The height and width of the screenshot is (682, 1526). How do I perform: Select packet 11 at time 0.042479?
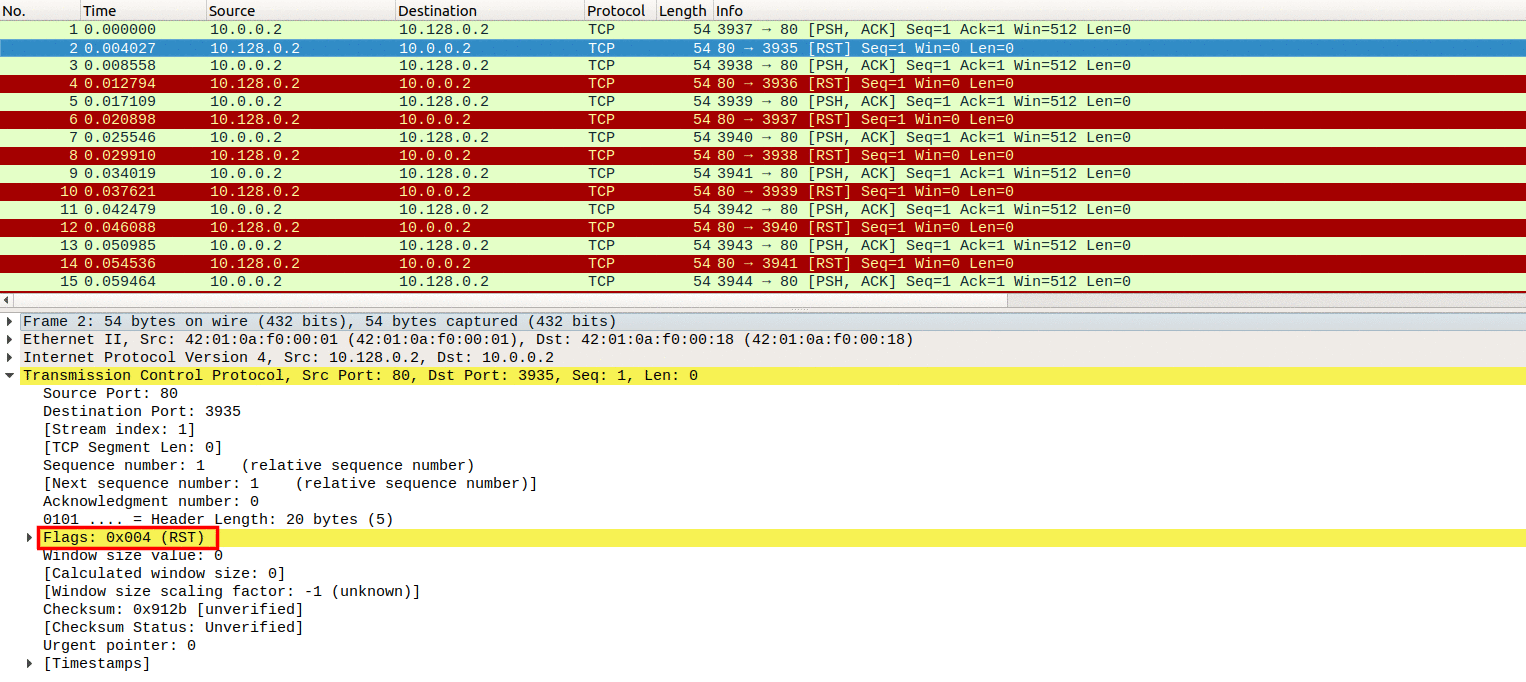point(763,210)
